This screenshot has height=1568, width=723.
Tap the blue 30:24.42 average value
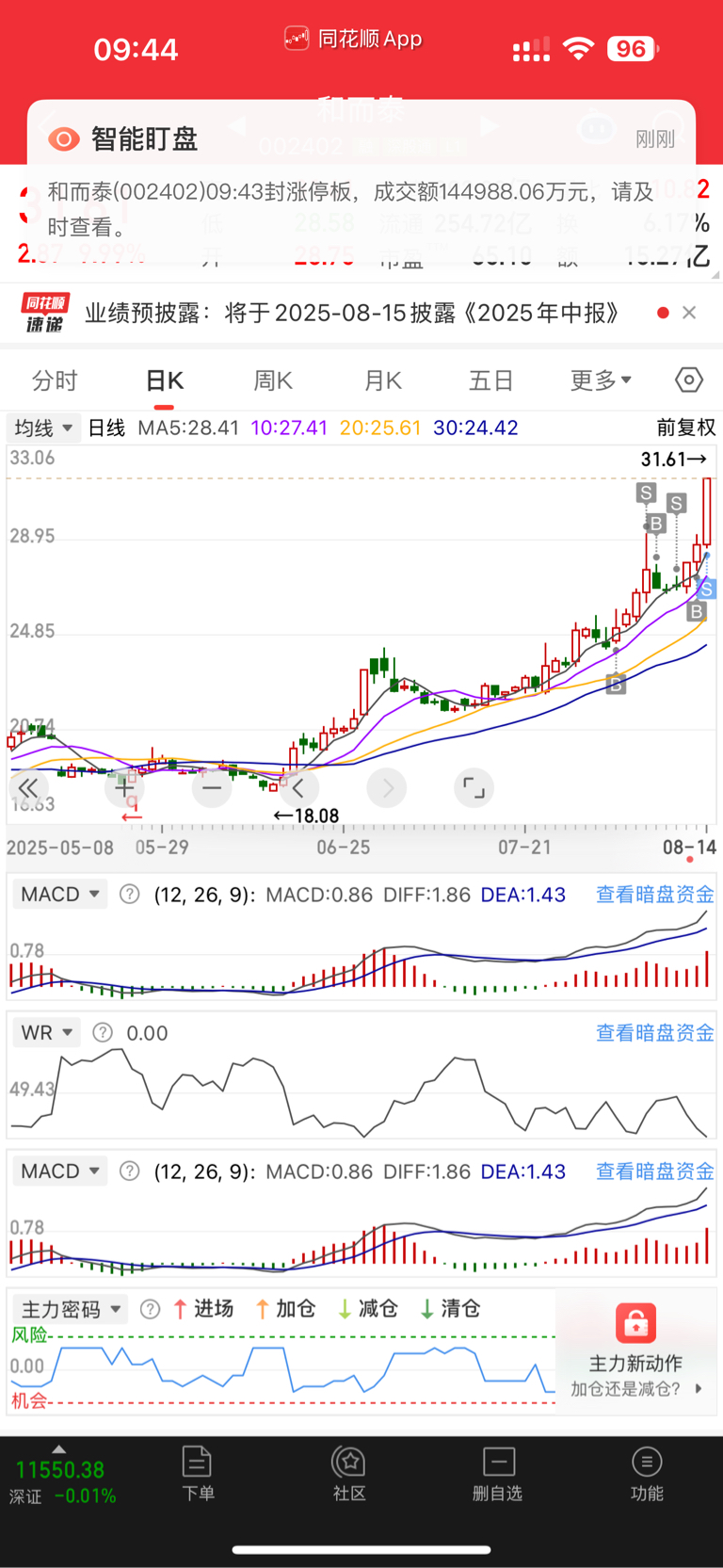click(475, 428)
